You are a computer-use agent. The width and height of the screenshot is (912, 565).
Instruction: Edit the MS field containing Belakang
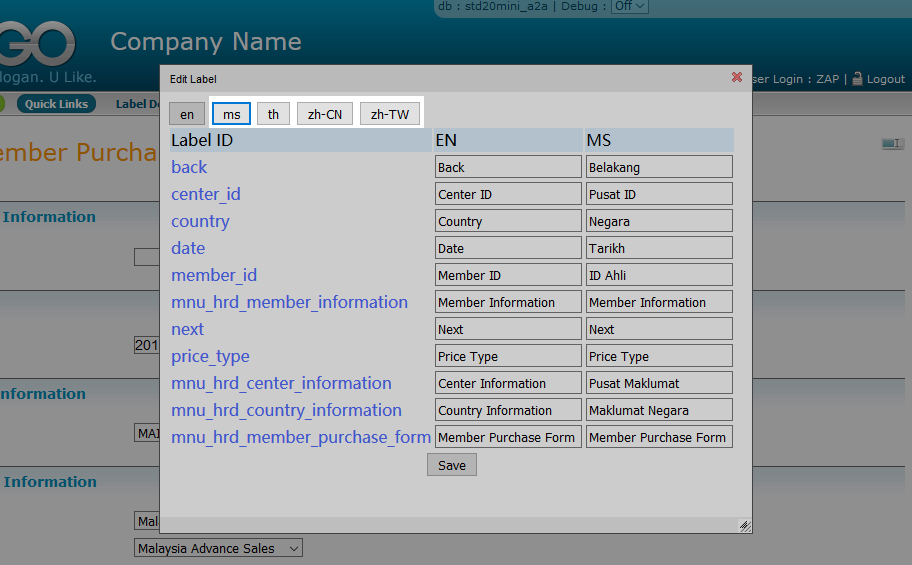pos(659,167)
